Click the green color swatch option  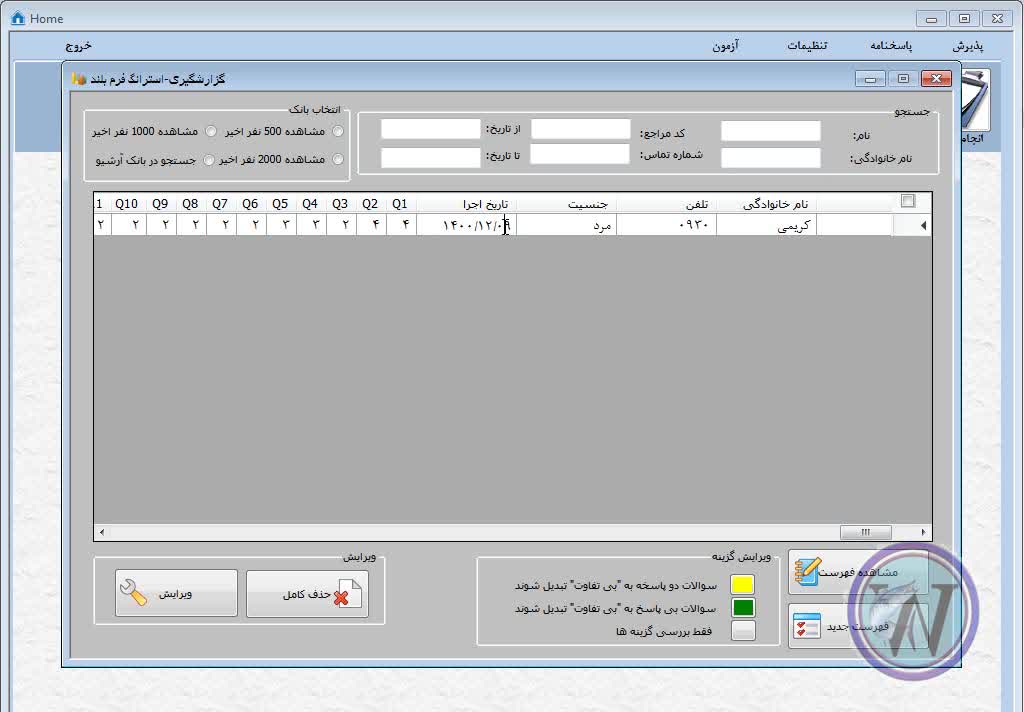[x=743, y=608]
